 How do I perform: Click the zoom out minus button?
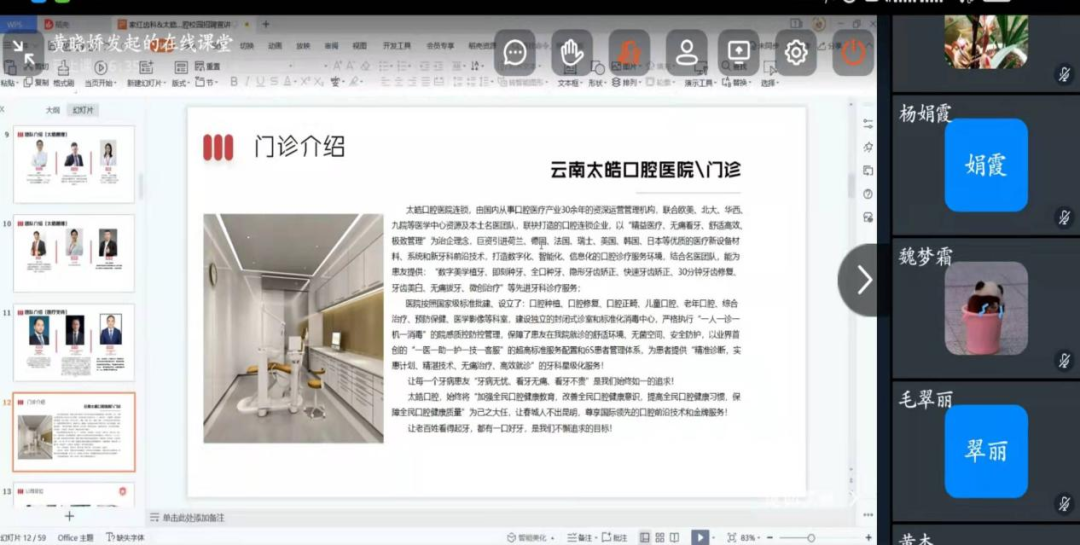point(770,537)
